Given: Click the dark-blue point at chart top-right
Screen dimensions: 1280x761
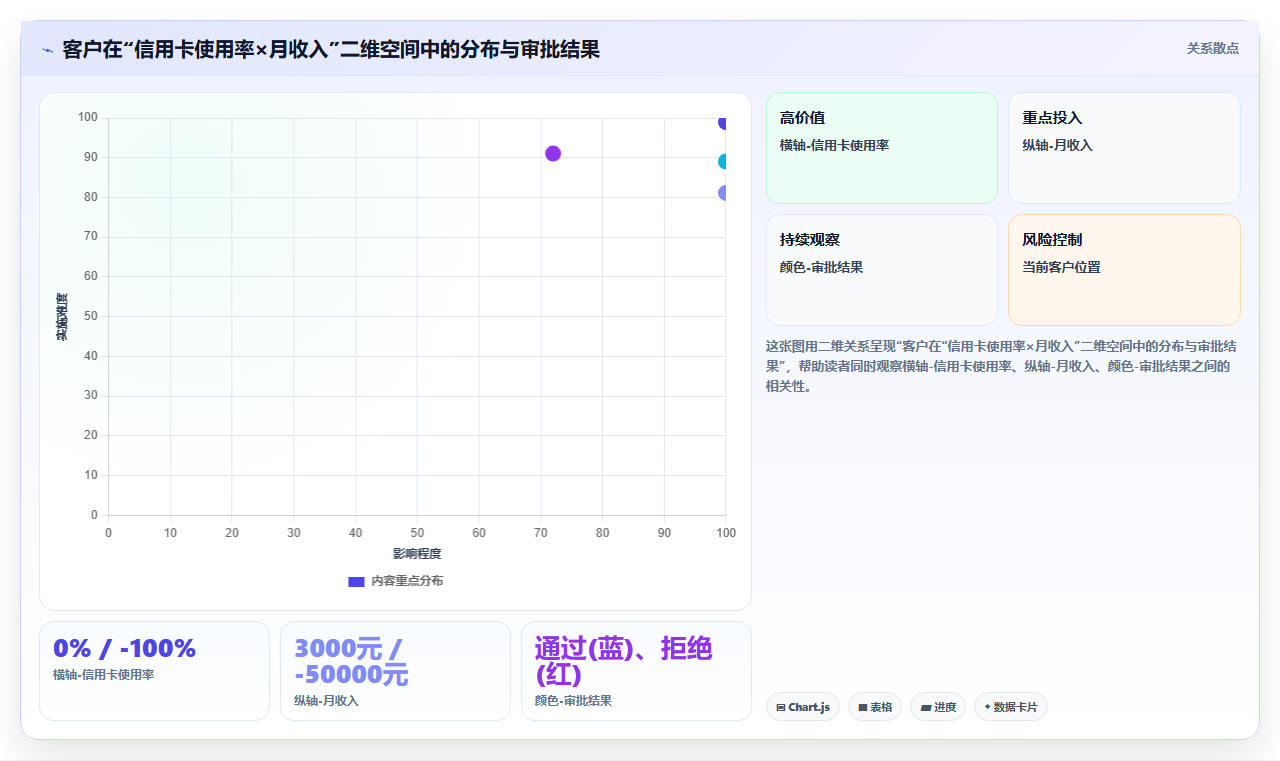Looking at the screenshot, I should [x=724, y=122].
